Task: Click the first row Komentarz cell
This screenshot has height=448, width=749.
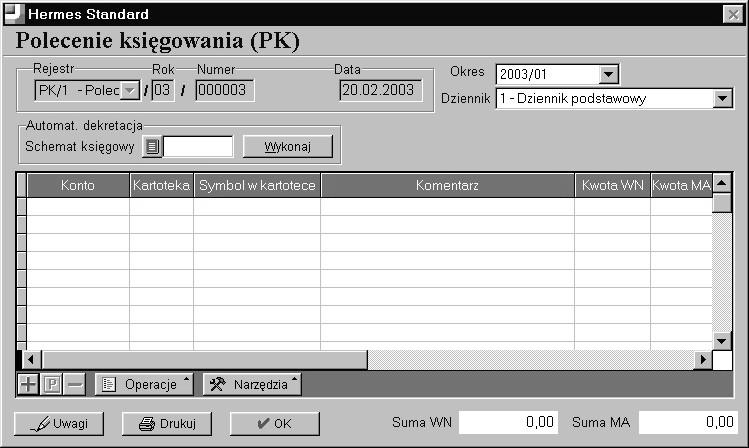Action: pyautogui.click(x=448, y=206)
